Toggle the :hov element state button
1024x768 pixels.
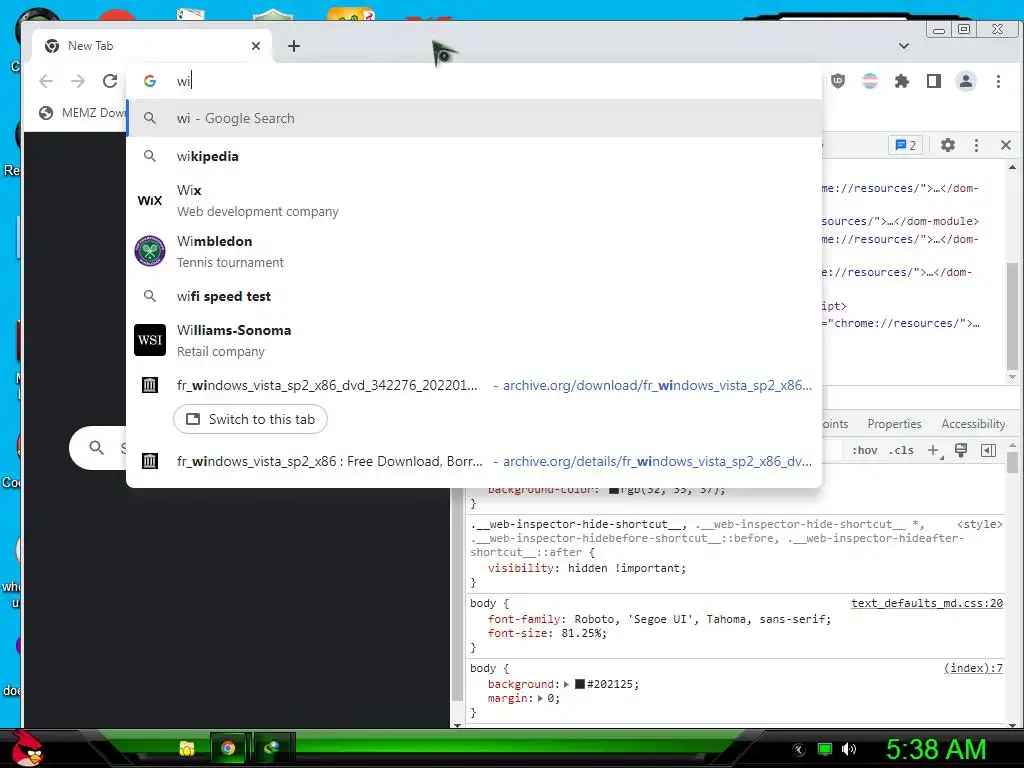pyautogui.click(x=865, y=451)
